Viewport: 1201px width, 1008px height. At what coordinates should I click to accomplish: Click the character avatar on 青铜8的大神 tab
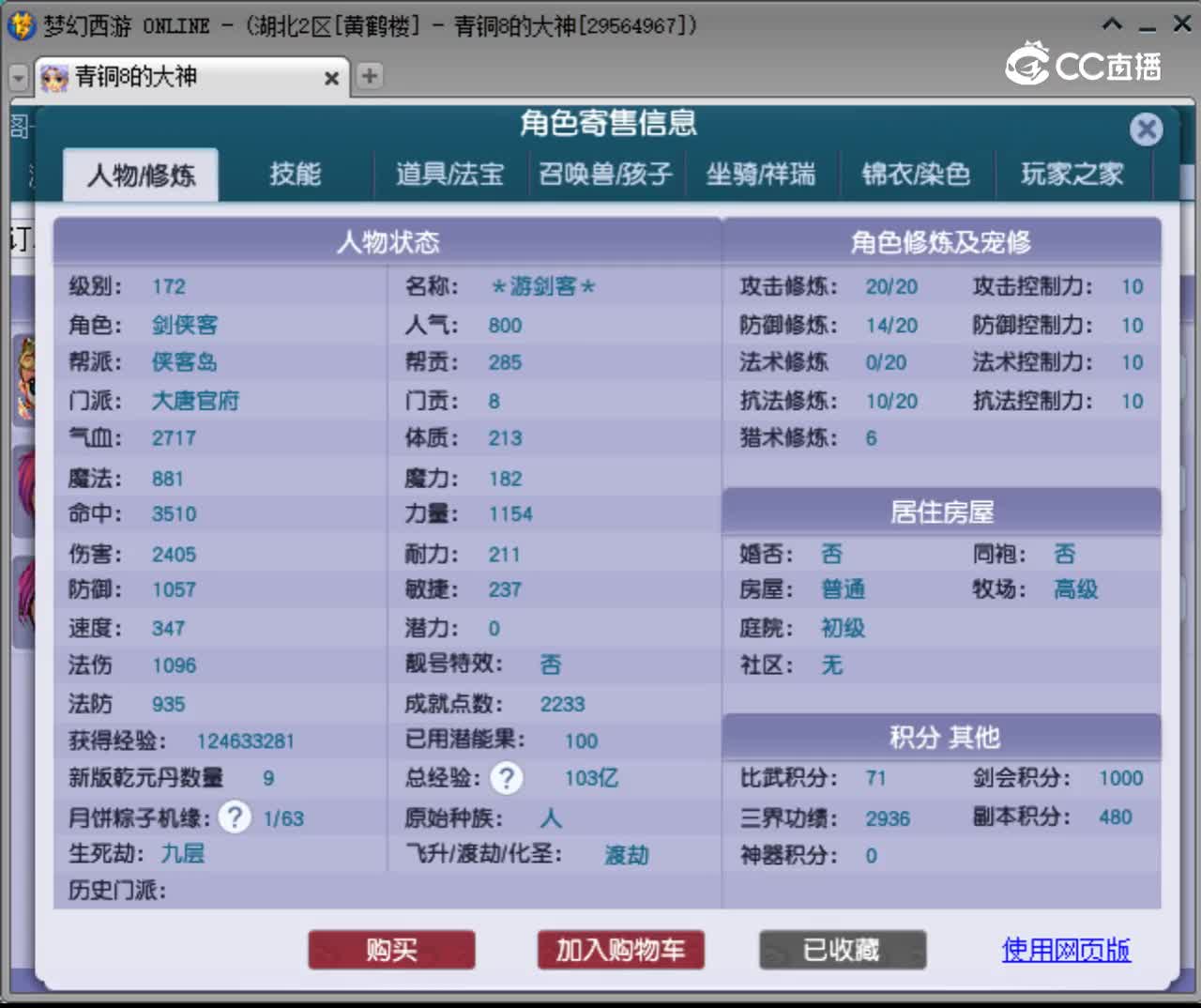(54, 78)
